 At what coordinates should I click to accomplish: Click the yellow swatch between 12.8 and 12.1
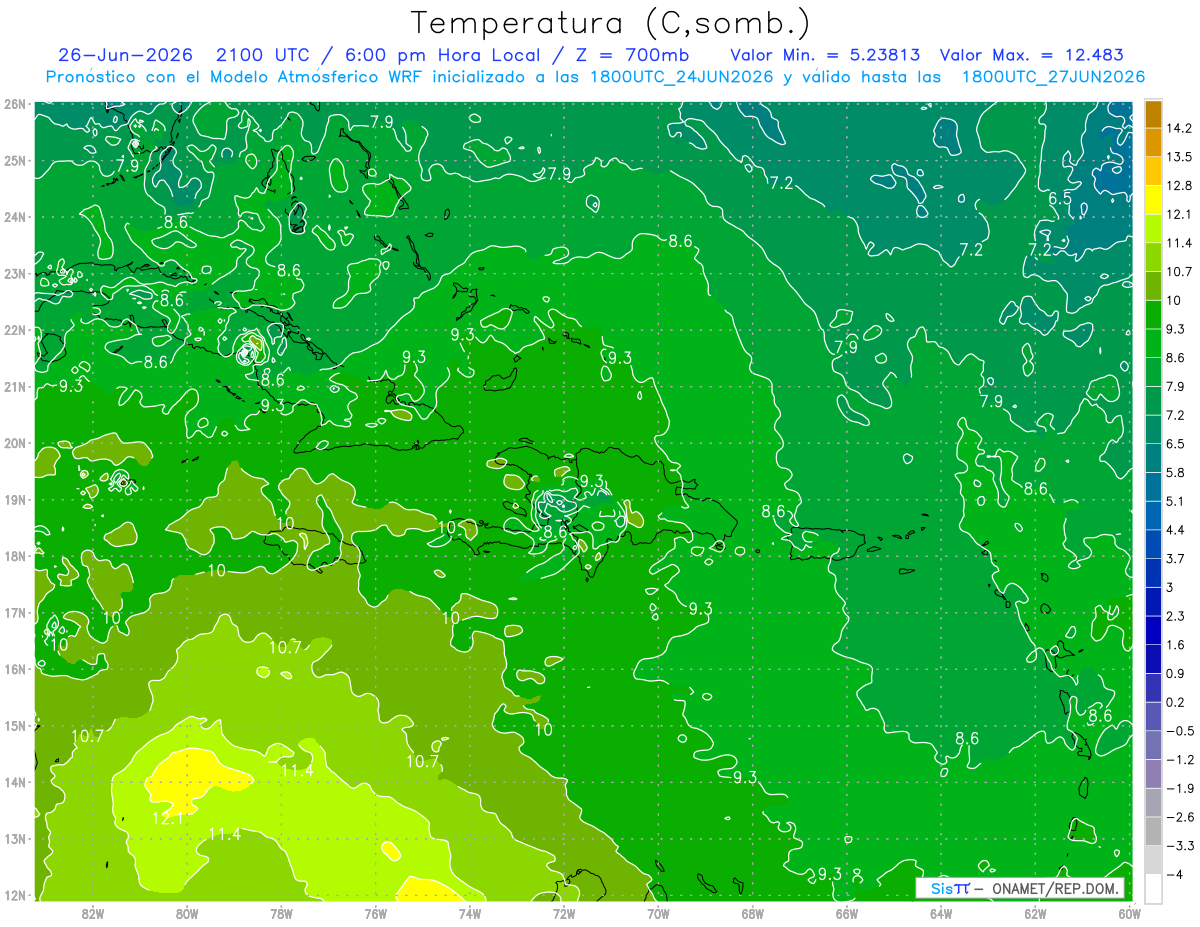coord(1153,199)
